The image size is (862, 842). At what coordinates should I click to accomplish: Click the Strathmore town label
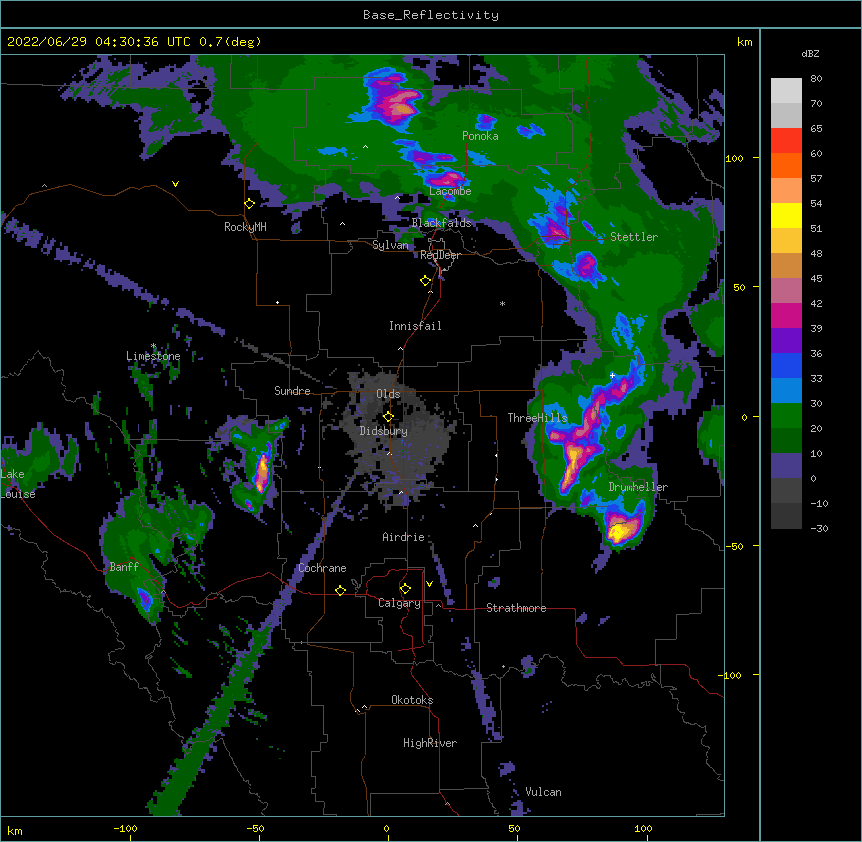(516, 608)
